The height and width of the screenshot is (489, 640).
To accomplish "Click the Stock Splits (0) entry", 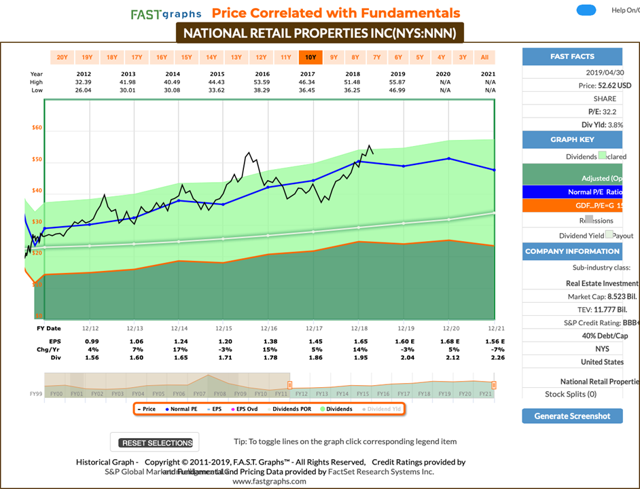I will [x=571, y=394].
